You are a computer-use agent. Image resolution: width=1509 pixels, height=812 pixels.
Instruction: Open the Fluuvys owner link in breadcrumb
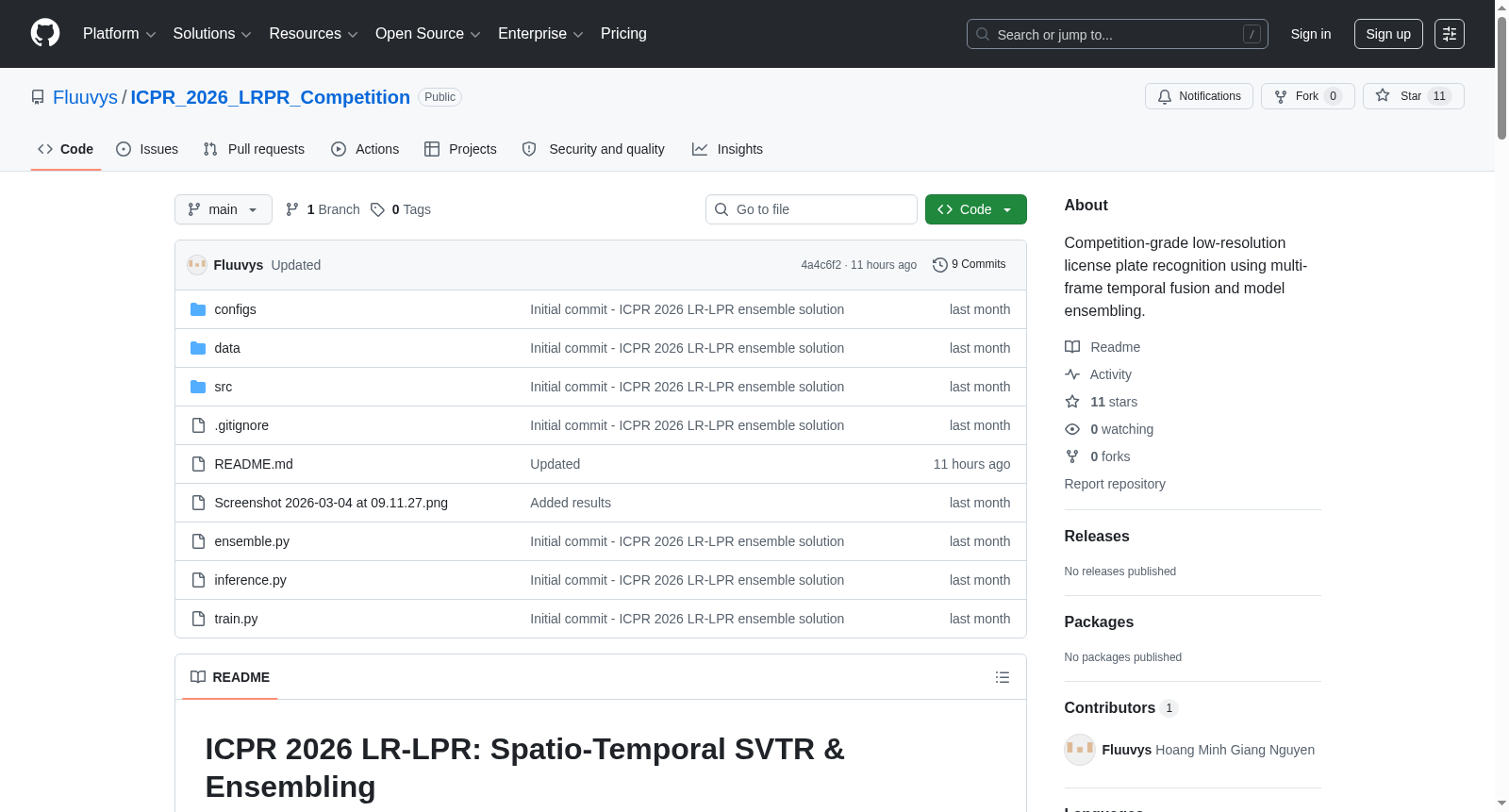click(x=85, y=97)
